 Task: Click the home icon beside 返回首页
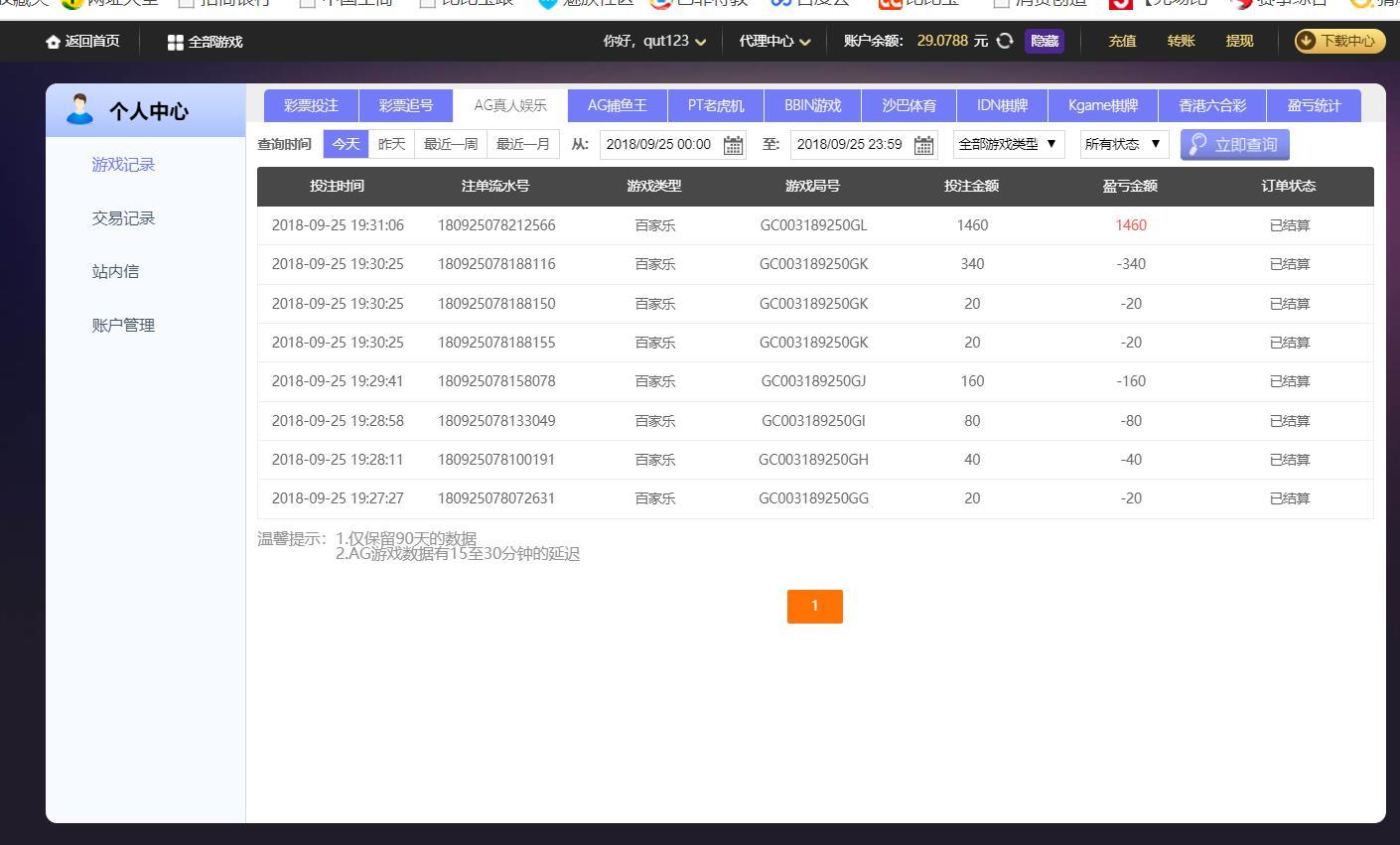[53, 42]
